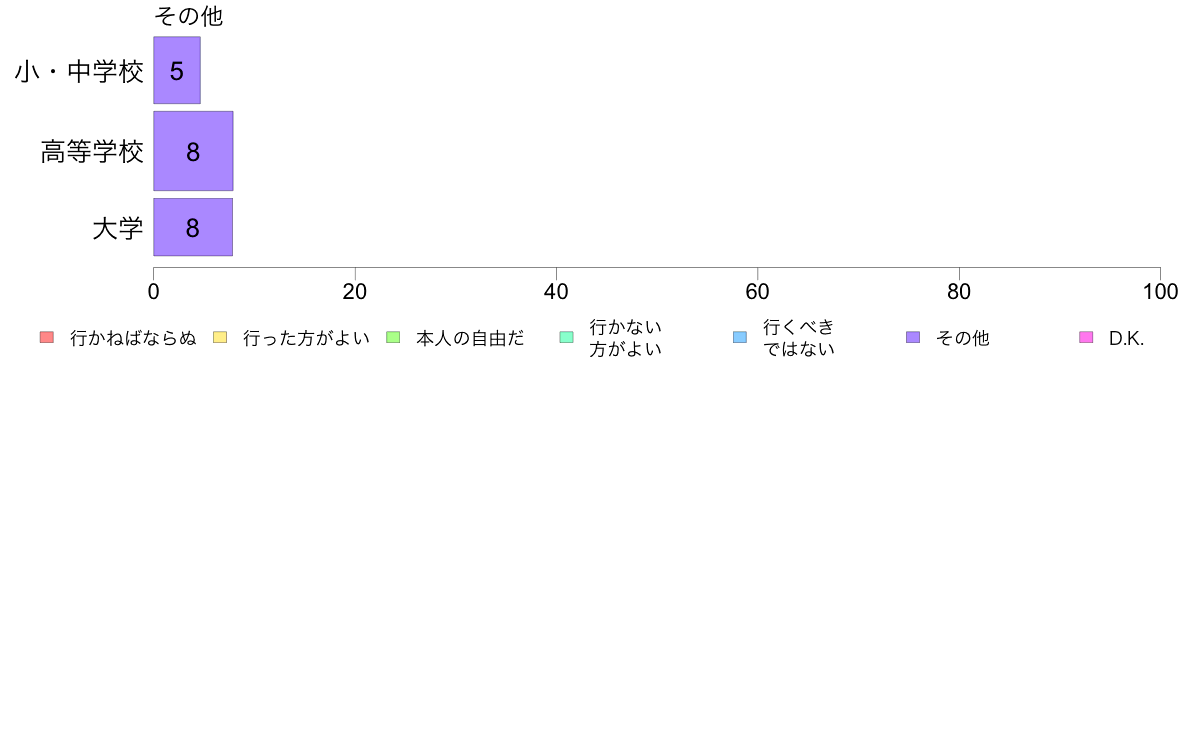The width and height of the screenshot is (1188, 736).
Task: Click the 100 tick on the x-axis
Action: click(1160, 292)
